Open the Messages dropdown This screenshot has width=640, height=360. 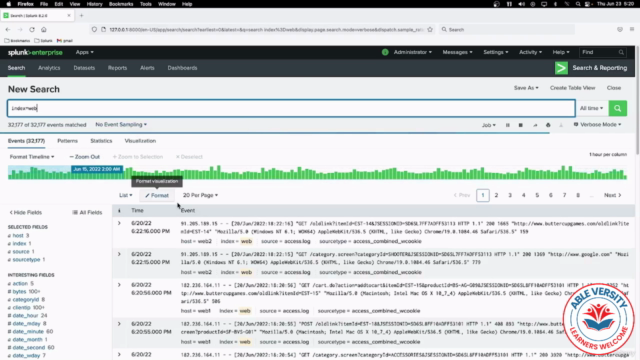coord(457,52)
